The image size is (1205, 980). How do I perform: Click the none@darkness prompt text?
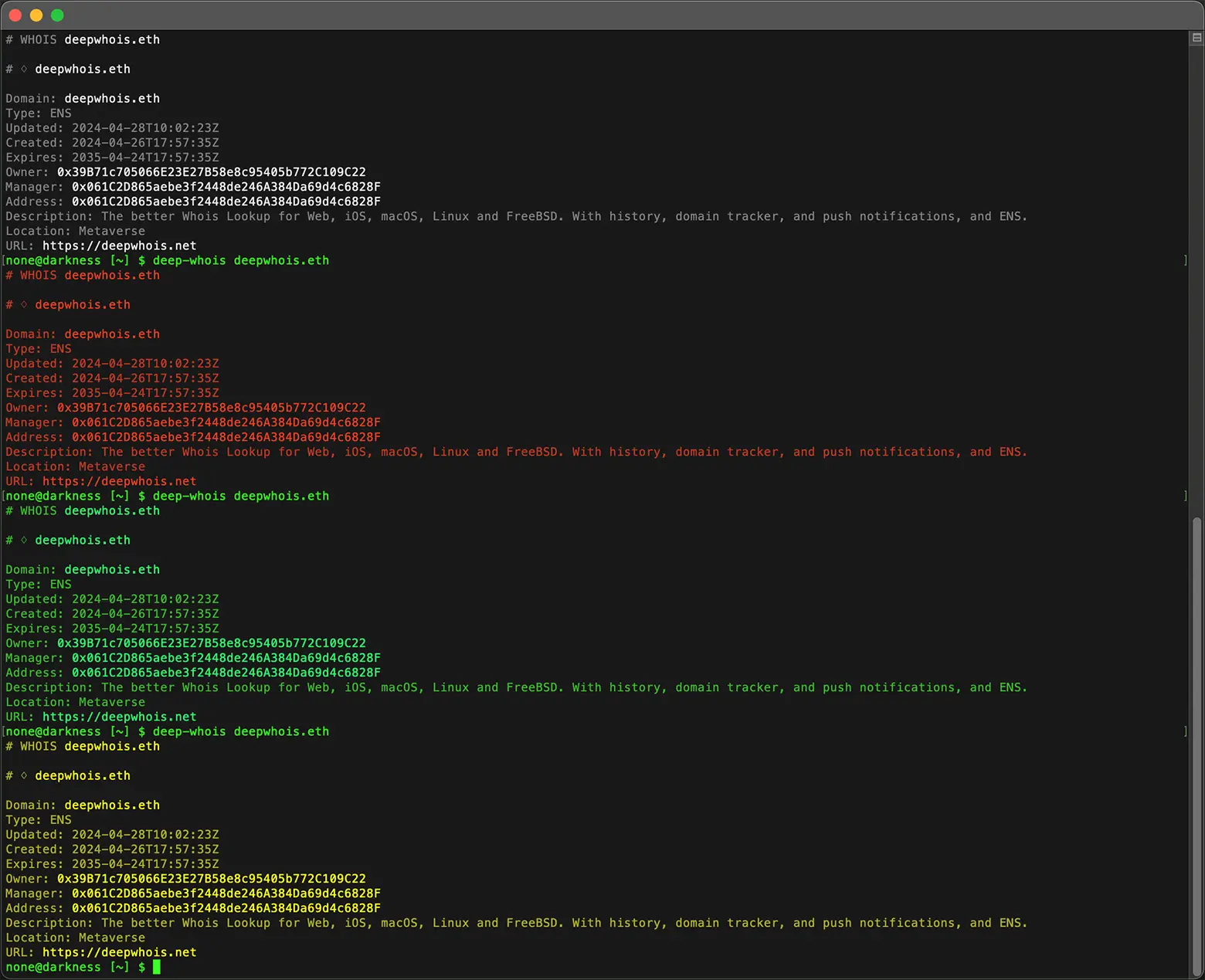53,967
